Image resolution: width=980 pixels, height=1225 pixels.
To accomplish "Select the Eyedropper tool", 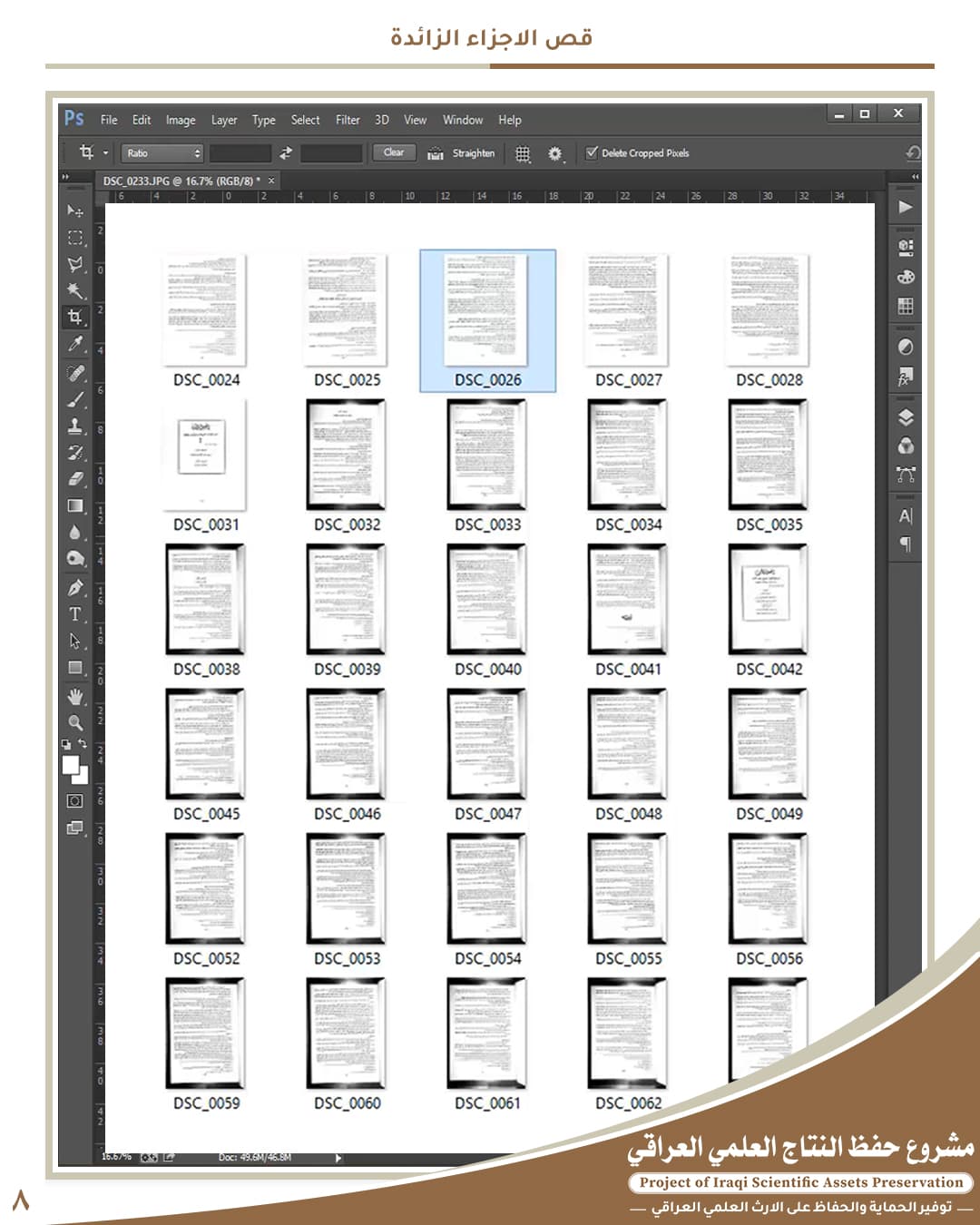I will (x=75, y=344).
